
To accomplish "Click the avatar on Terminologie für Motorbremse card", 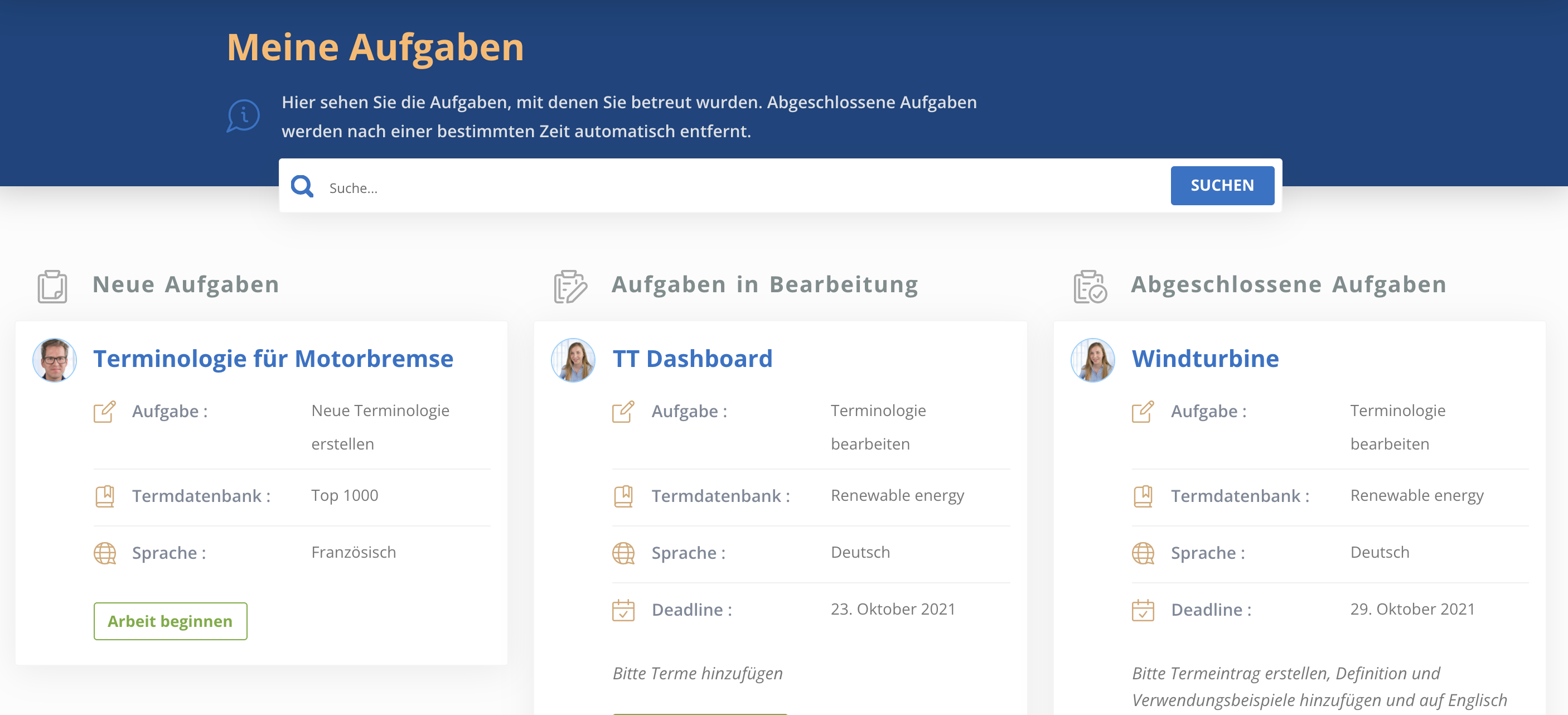I will (55, 360).
